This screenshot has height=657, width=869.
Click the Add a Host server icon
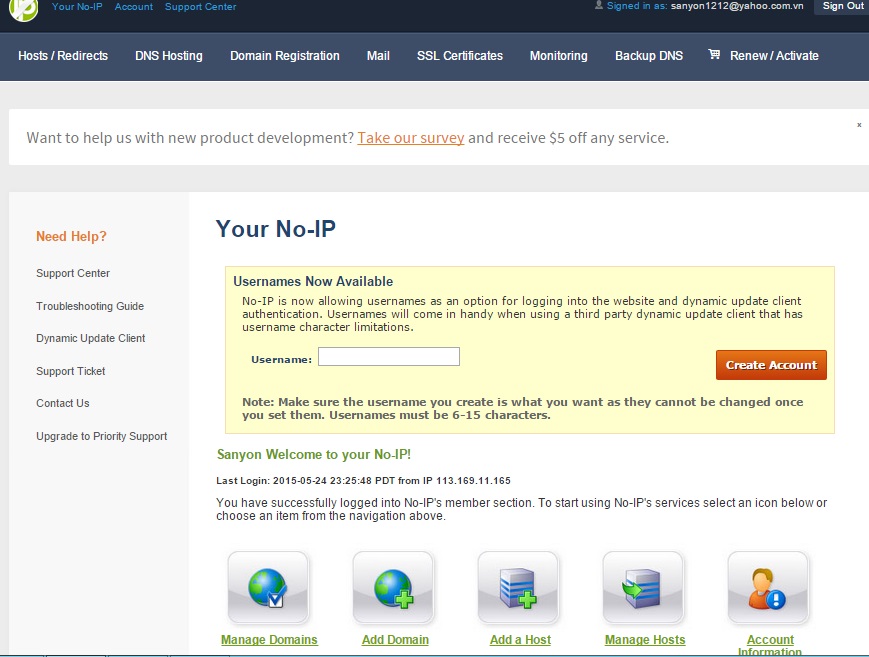[x=518, y=588]
